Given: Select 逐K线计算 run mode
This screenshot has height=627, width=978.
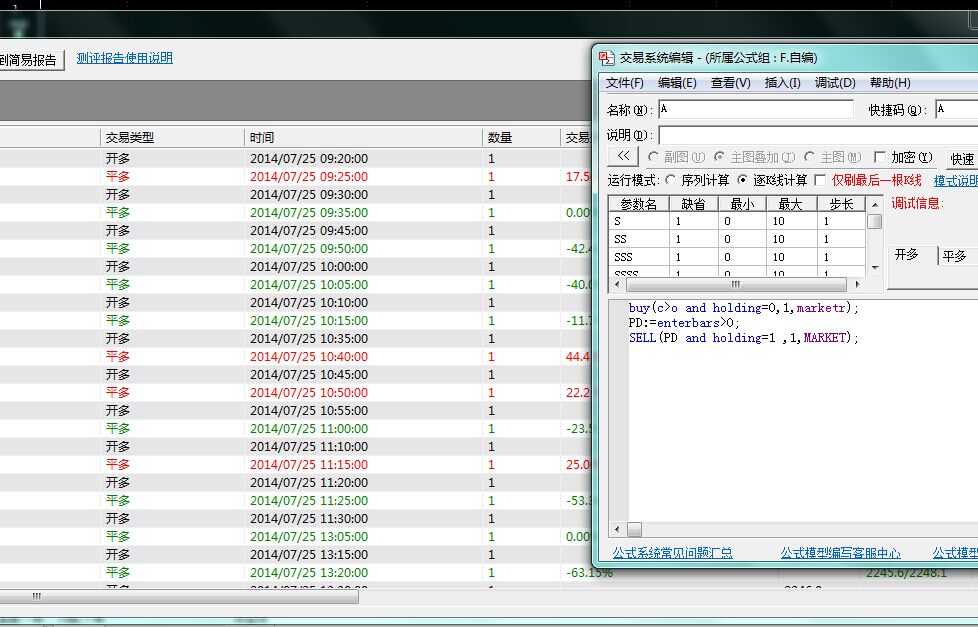Looking at the screenshot, I should tap(742, 180).
